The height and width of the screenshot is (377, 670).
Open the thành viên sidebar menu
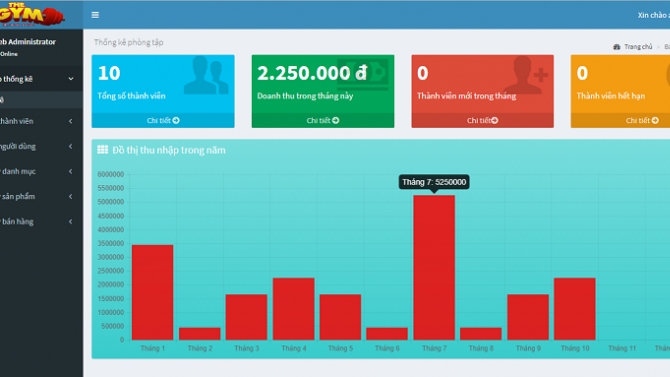(41, 121)
